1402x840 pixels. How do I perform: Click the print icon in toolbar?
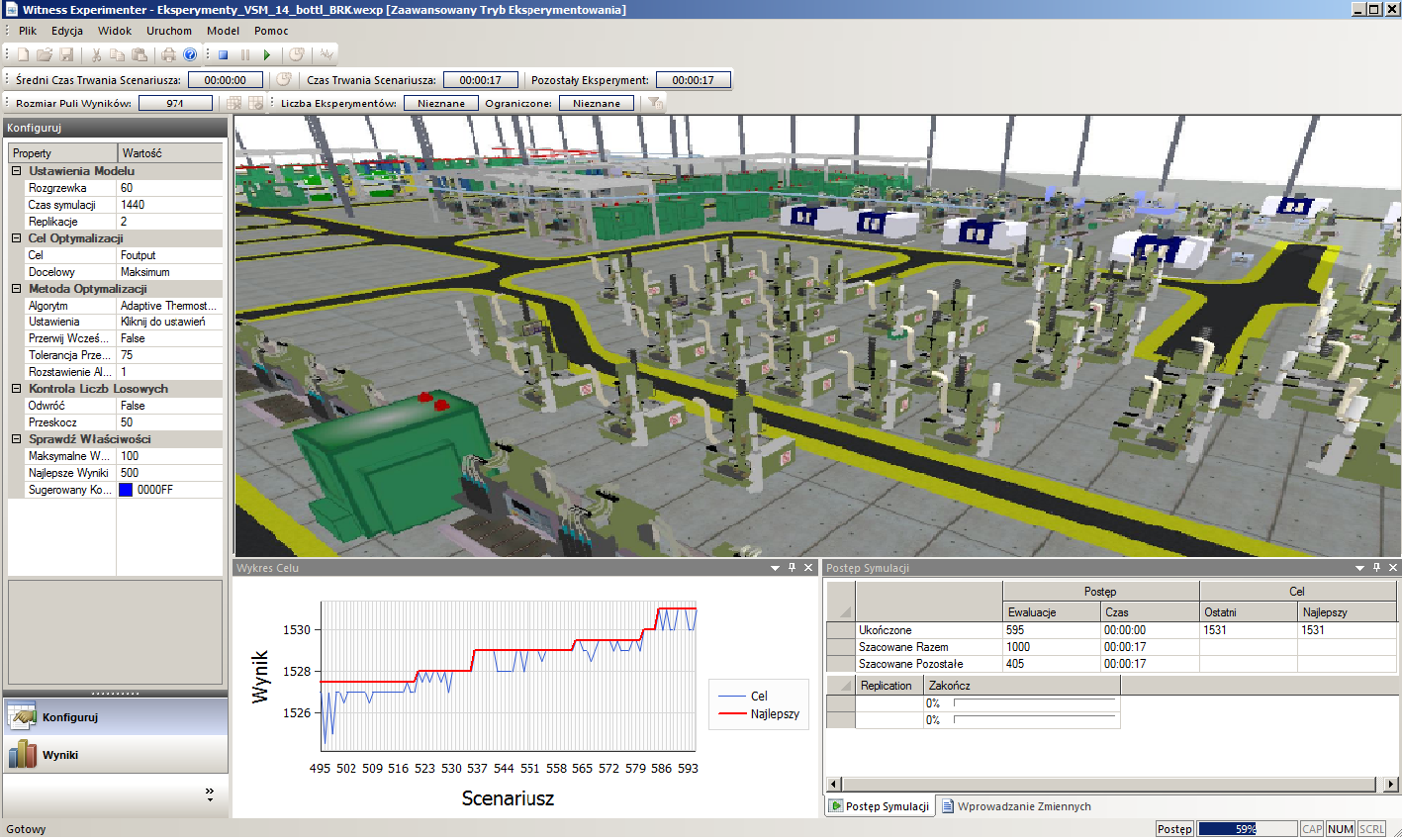(168, 55)
